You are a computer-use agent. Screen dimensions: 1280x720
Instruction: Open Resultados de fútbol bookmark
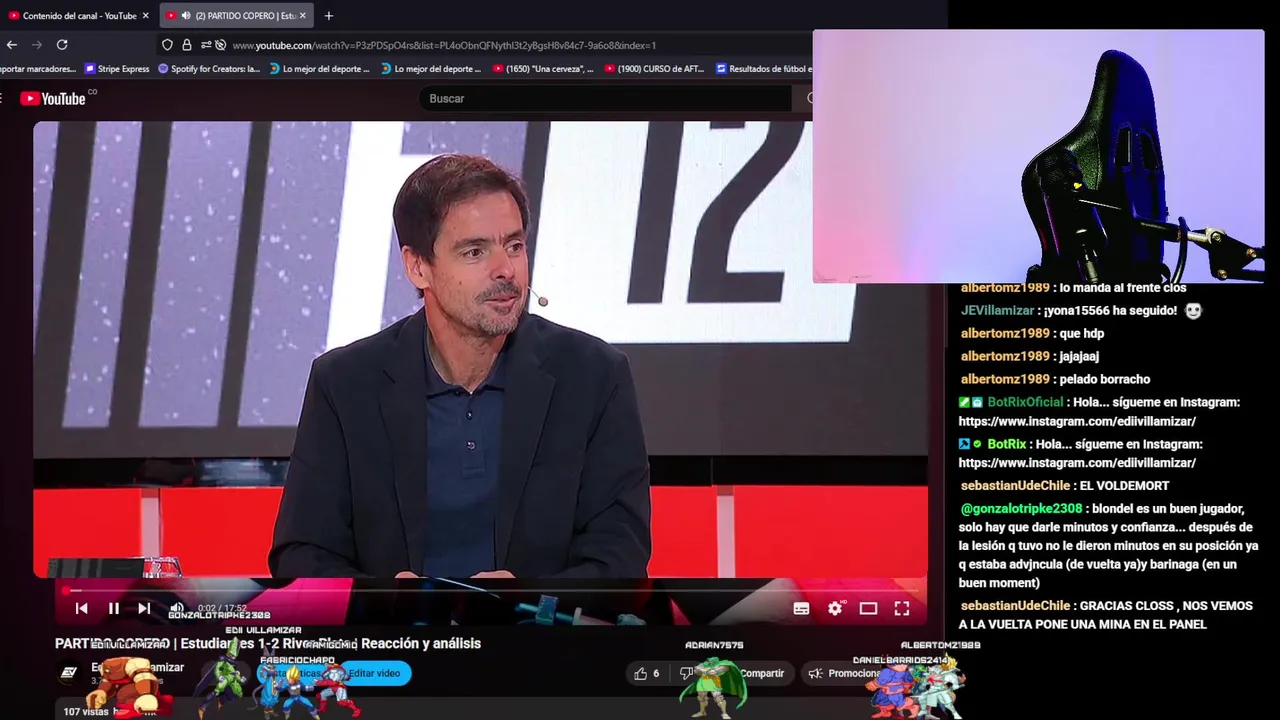764,69
